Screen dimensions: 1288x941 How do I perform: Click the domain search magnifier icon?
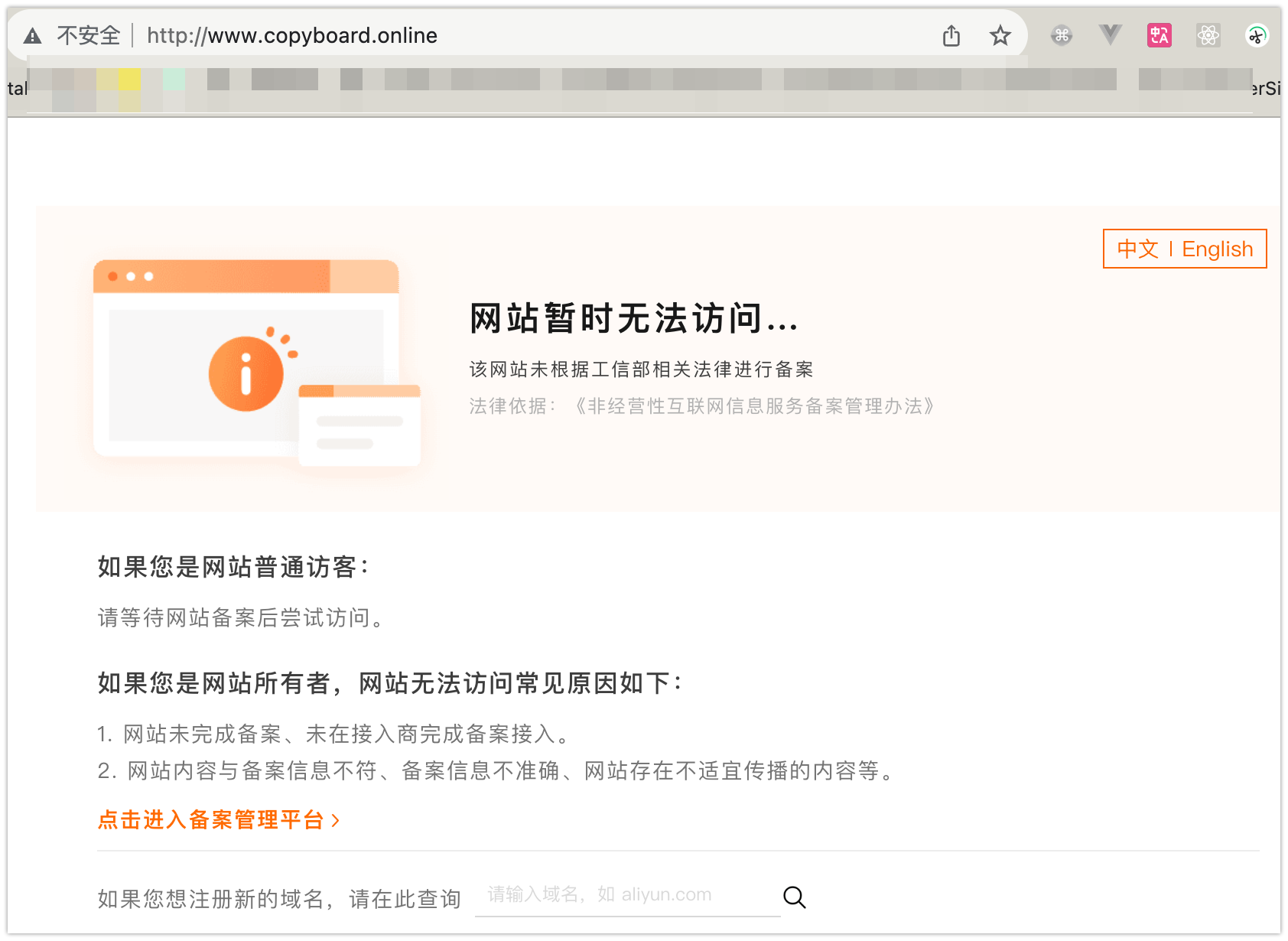[x=795, y=897]
